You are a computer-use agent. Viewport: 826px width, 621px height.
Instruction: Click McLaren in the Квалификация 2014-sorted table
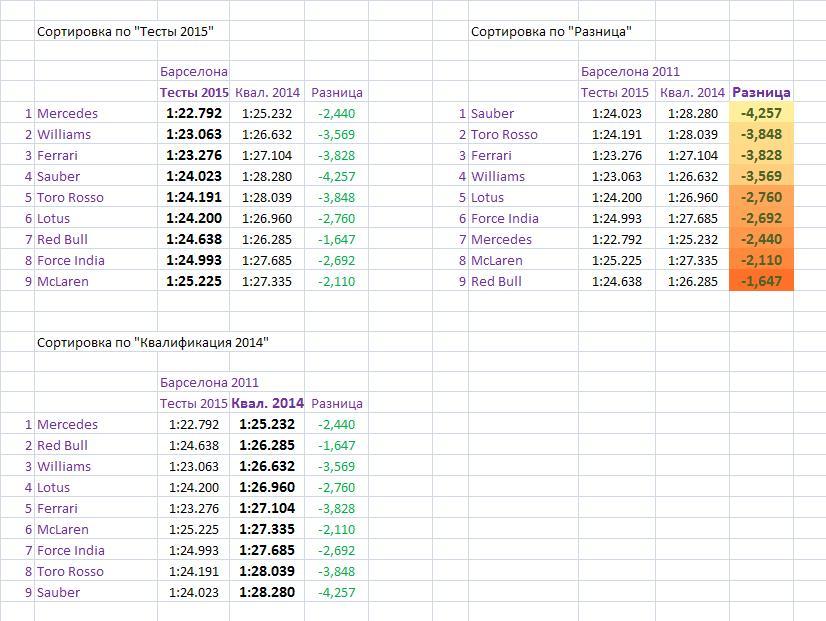pyautogui.click(x=63, y=529)
